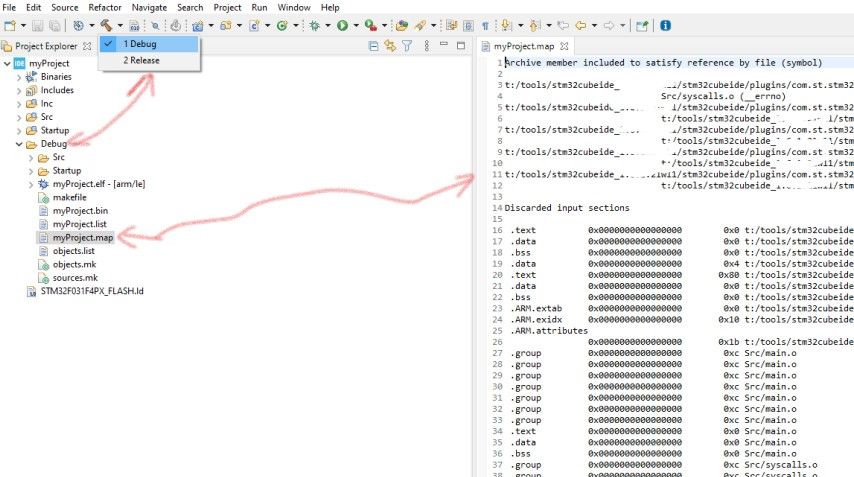Expand the Includes tree node
The height and width of the screenshot is (477, 854).
click(x=19, y=91)
